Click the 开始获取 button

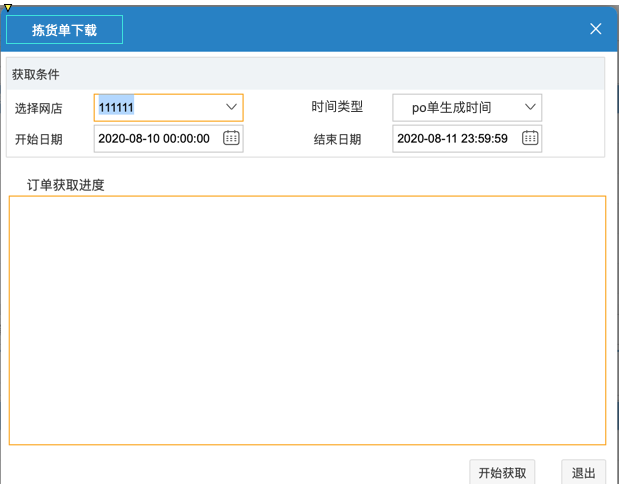point(502,472)
